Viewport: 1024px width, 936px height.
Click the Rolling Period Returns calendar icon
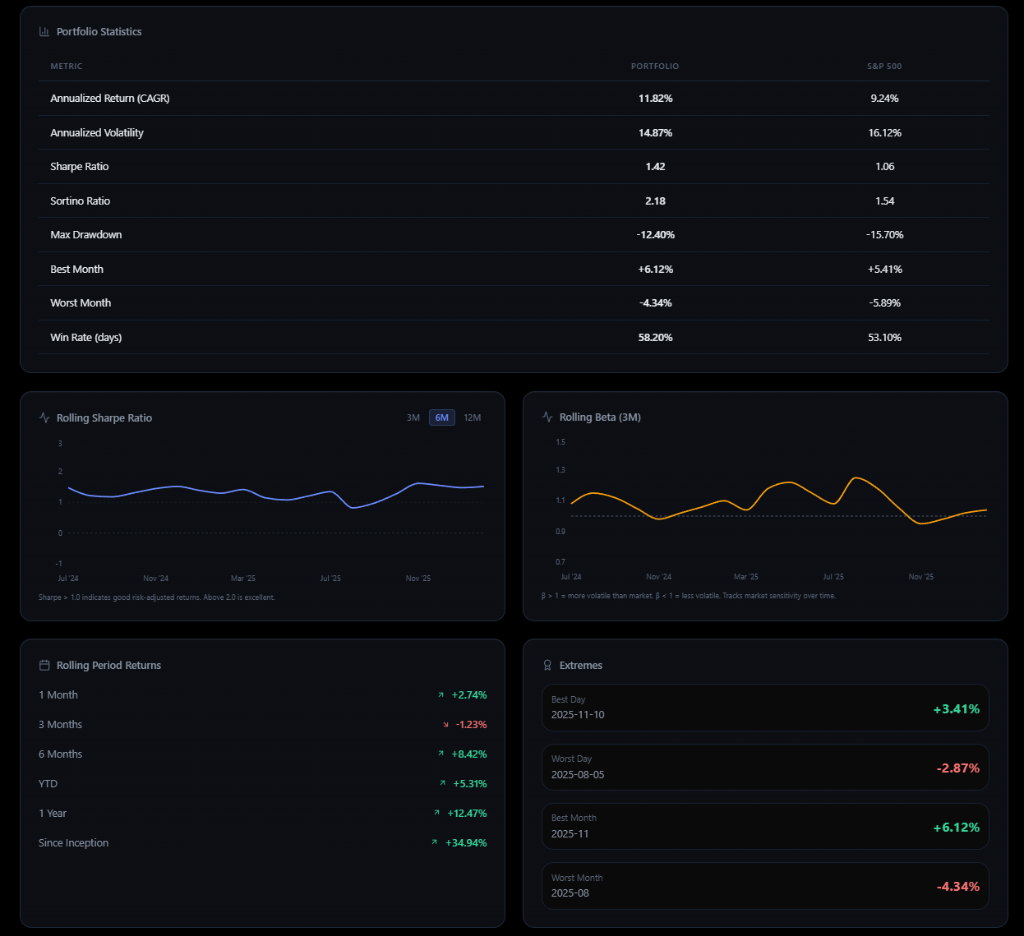[x=44, y=665]
